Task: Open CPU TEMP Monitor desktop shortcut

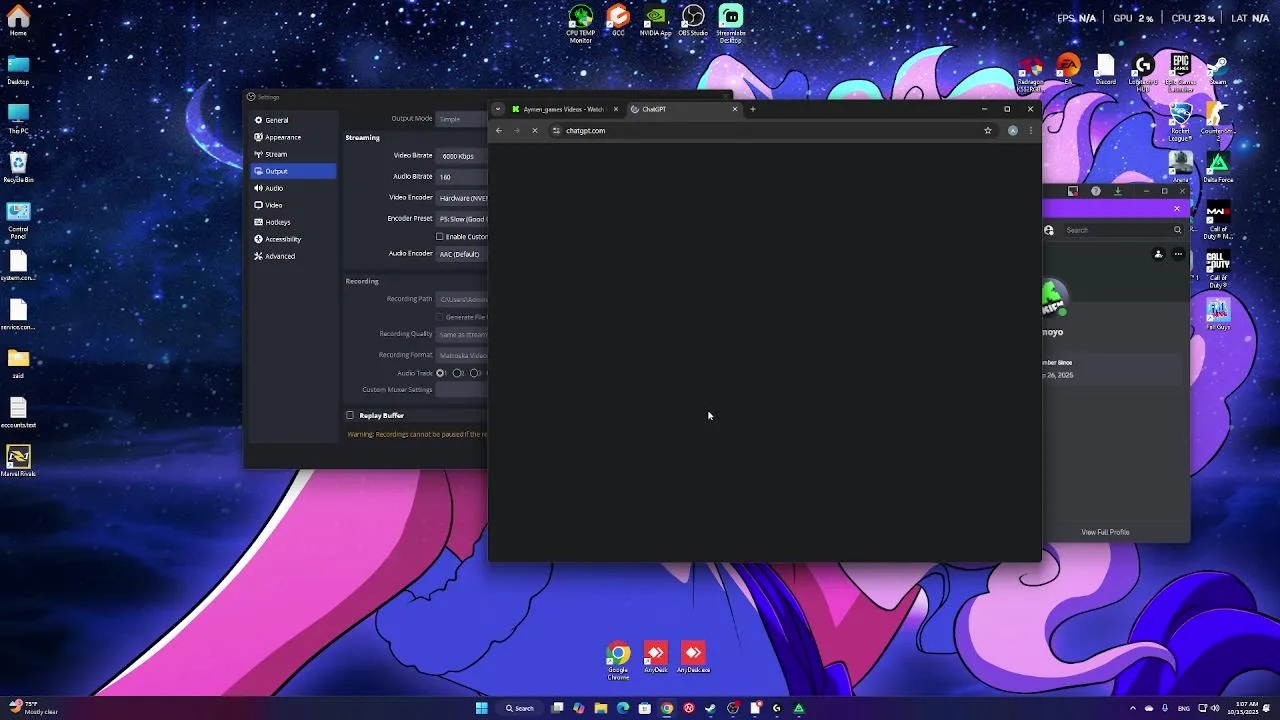Action: pyautogui.click(x=581, y=24)
